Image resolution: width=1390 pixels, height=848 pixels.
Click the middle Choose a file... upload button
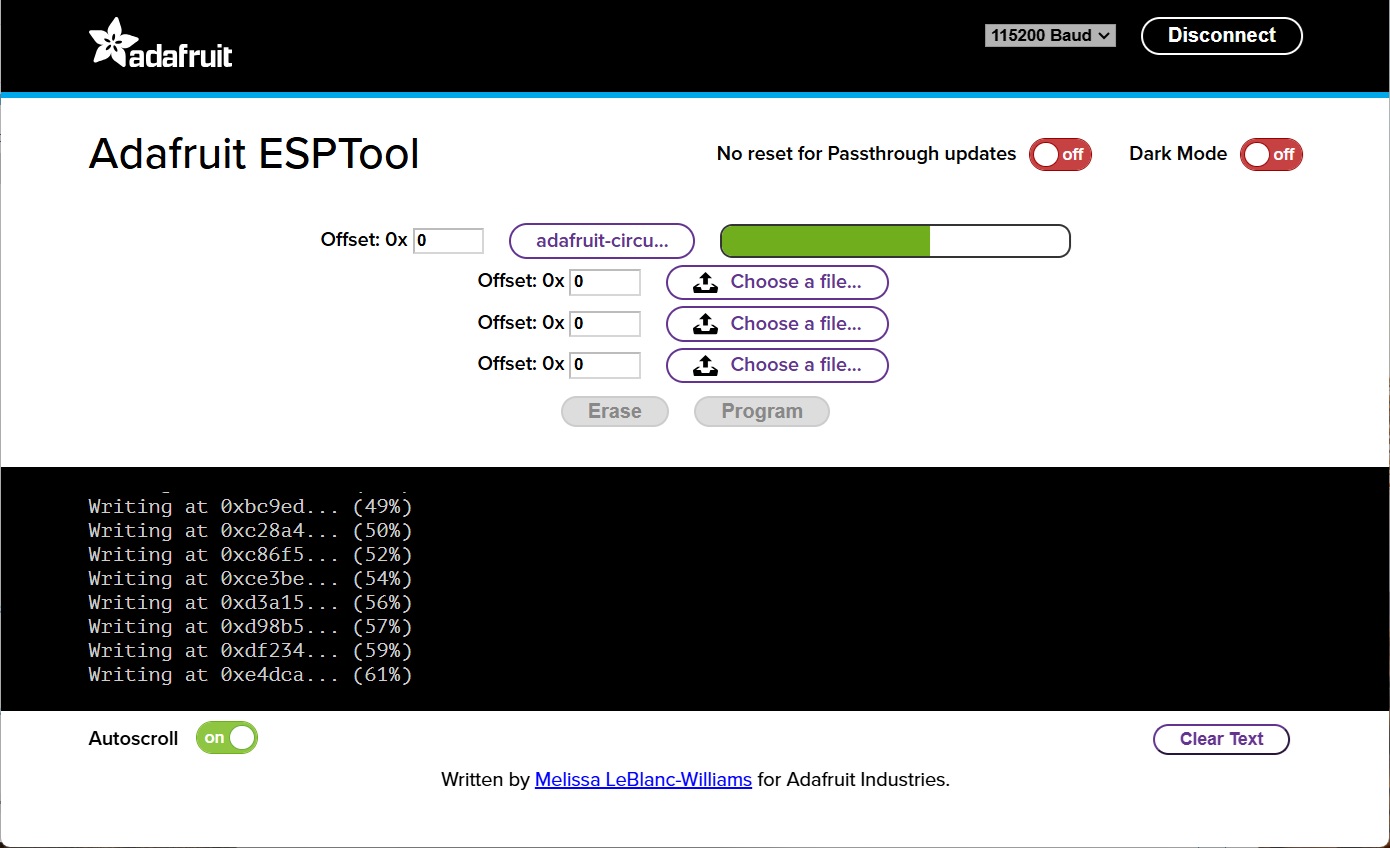click(777, 324)
